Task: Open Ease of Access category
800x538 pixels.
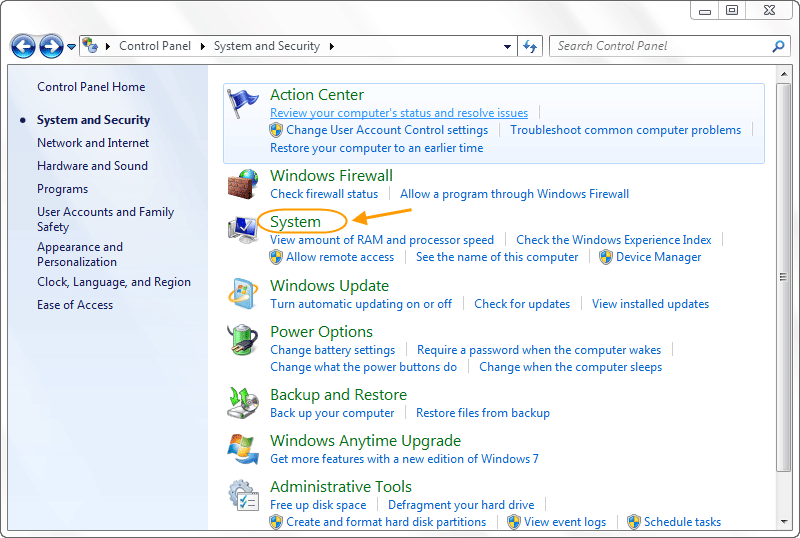Action: tap(75, 305)
